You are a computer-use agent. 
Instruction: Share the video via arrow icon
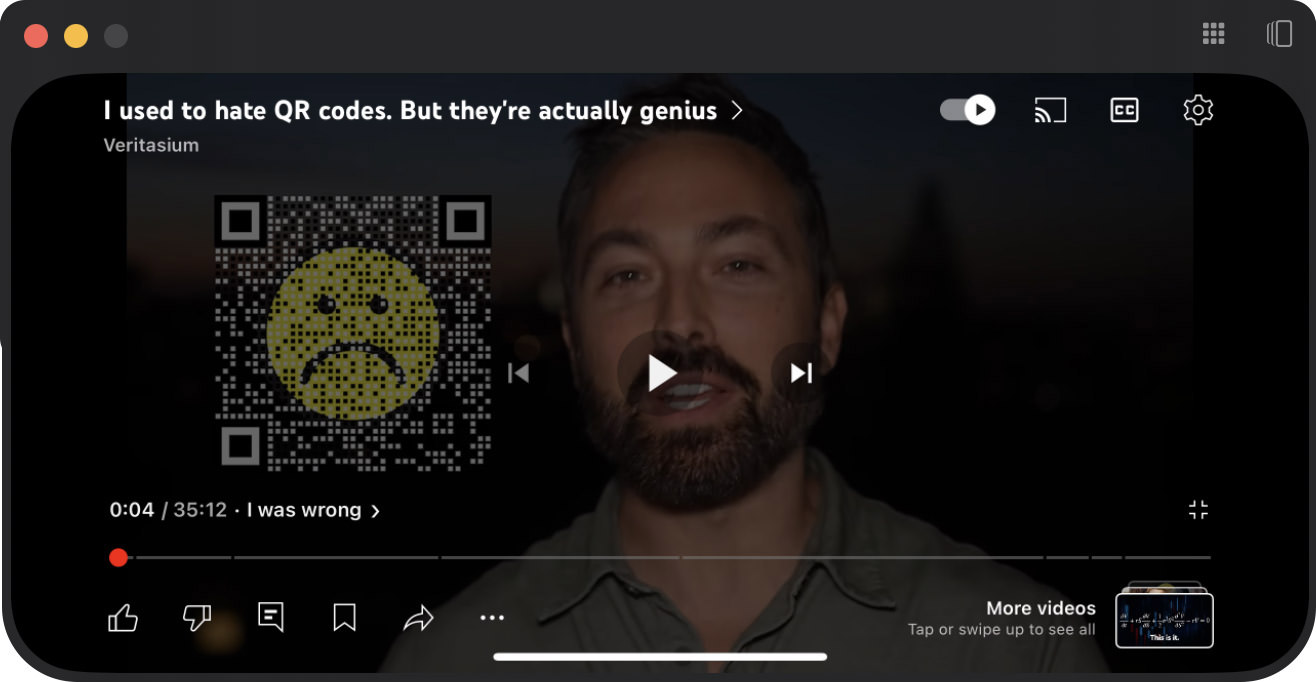pyautogui.click(x=418, y=619)
